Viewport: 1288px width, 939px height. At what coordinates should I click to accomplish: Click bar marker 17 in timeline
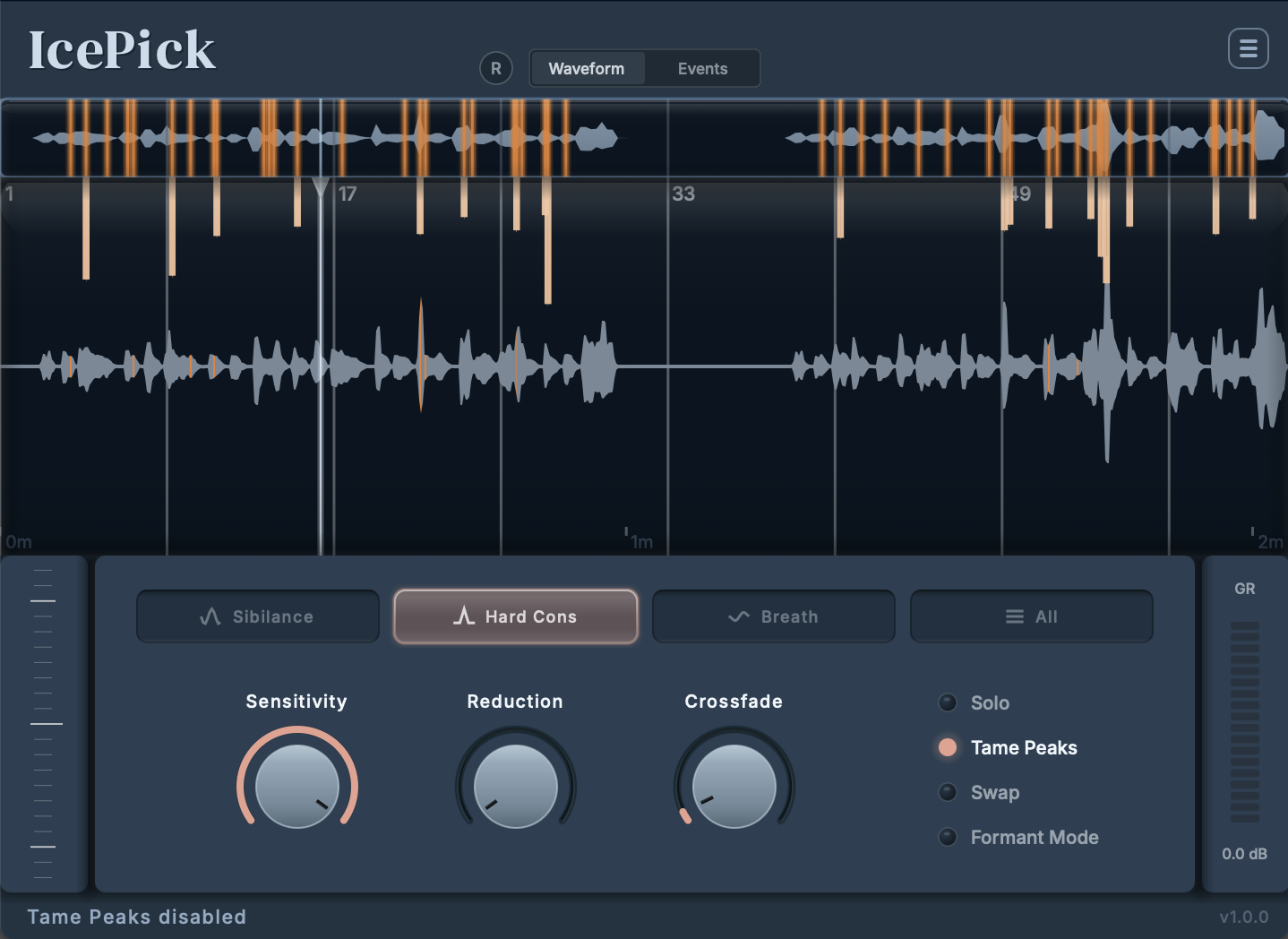point(348,194)
